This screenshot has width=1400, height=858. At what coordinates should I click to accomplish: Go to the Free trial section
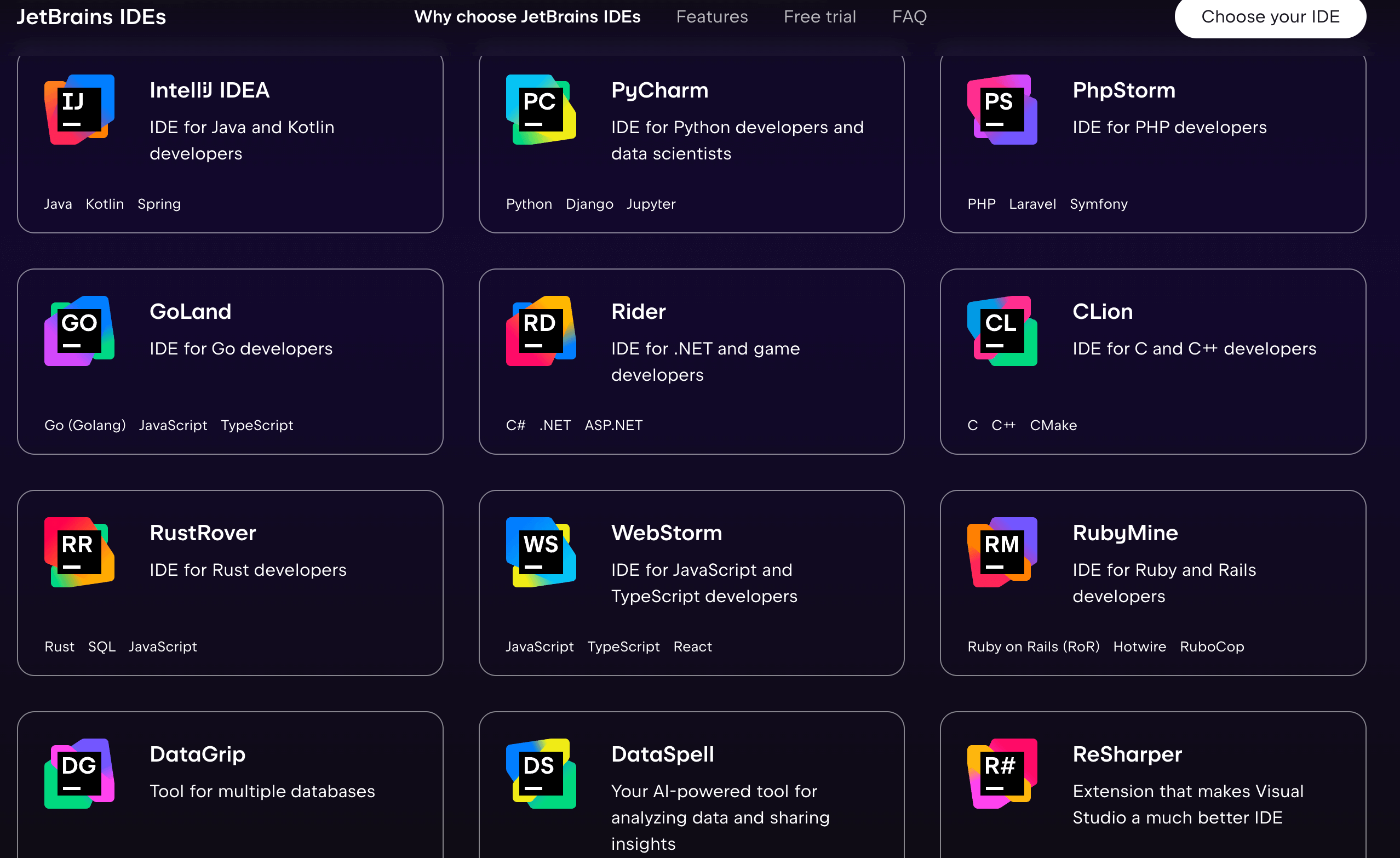[819, 17]
